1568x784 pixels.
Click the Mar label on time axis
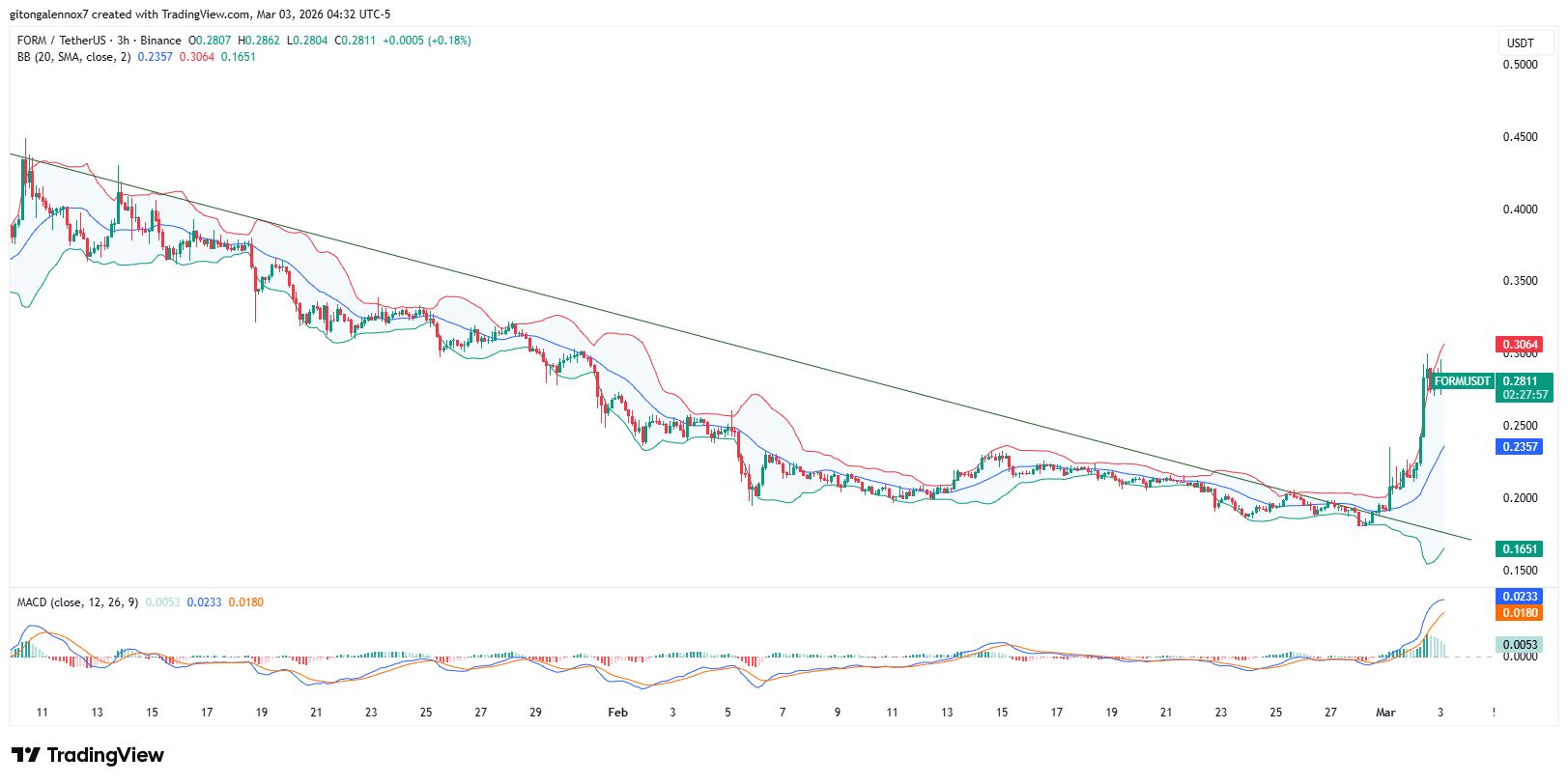pyautogui.click(x=1385, y=713)
